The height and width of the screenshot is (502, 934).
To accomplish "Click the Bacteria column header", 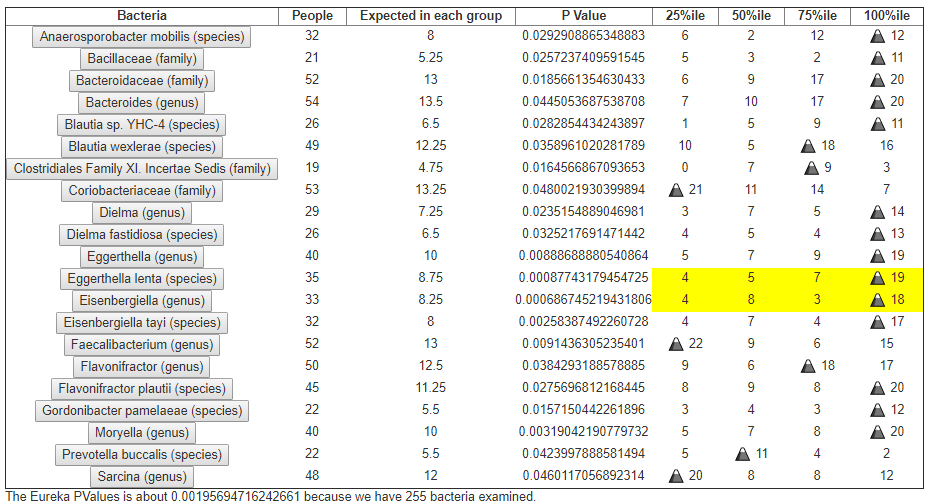I will 142,16.
